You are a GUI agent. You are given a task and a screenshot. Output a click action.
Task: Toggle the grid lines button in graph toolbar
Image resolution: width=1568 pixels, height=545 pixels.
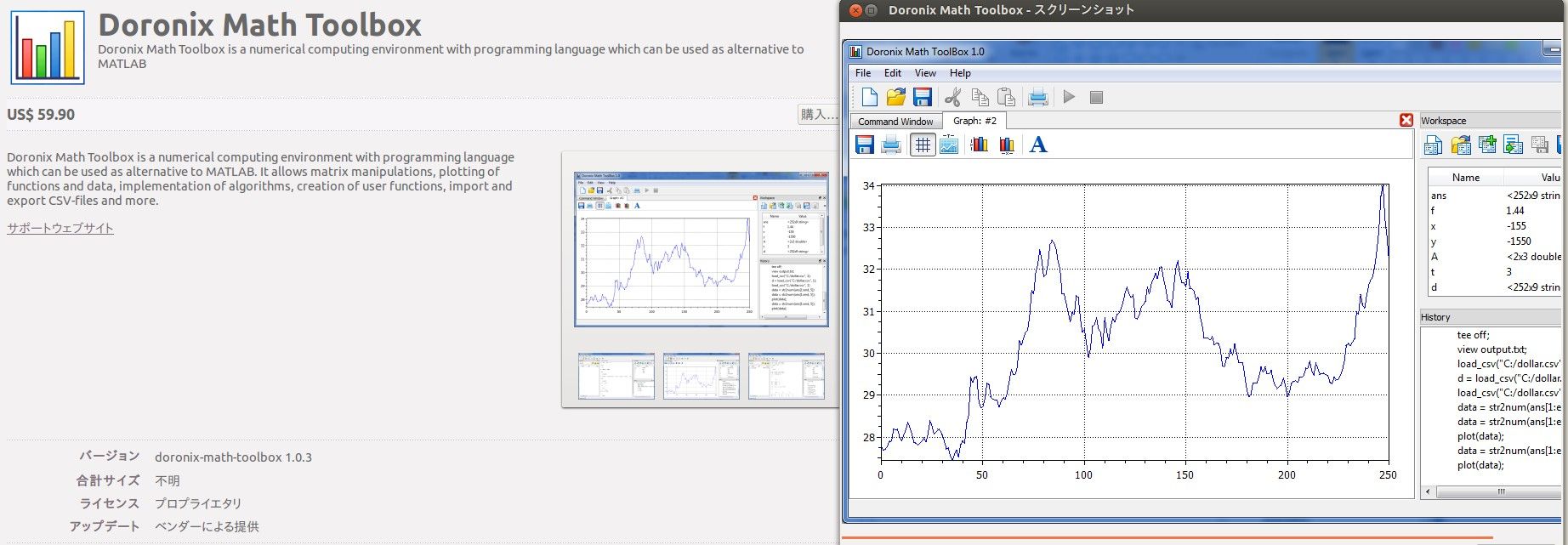(x=923, y=145)
